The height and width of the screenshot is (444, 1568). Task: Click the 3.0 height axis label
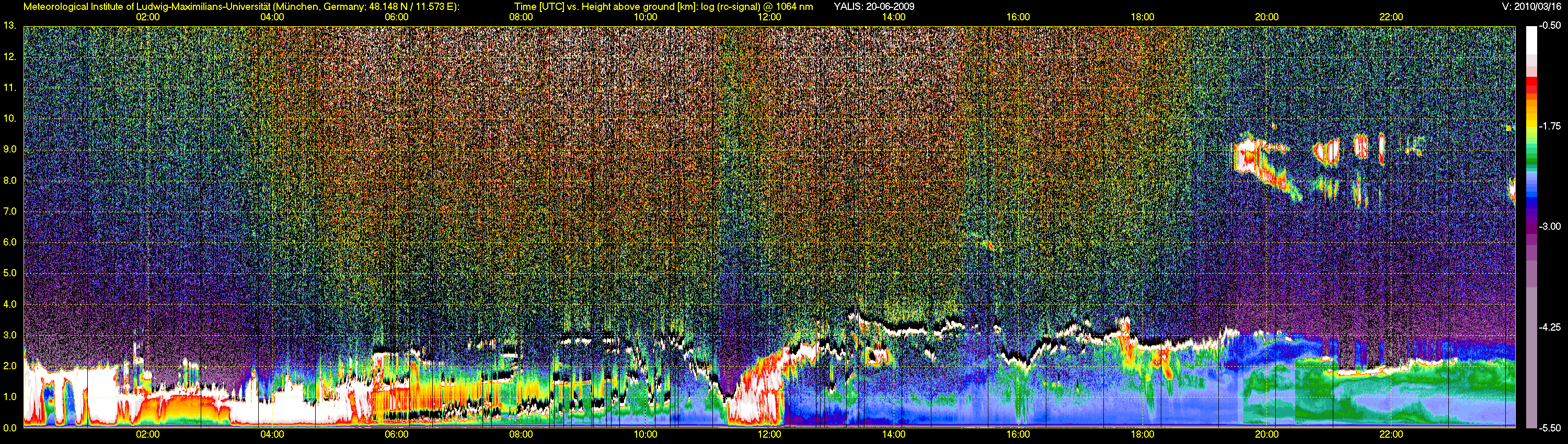click(10, 335)
